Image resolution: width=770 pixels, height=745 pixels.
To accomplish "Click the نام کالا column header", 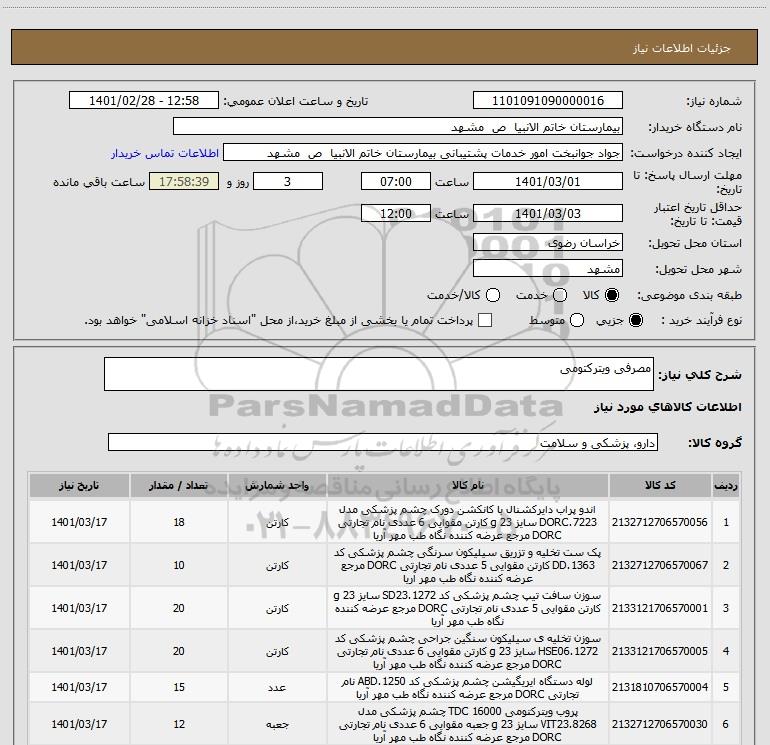I will coord(468,486).
